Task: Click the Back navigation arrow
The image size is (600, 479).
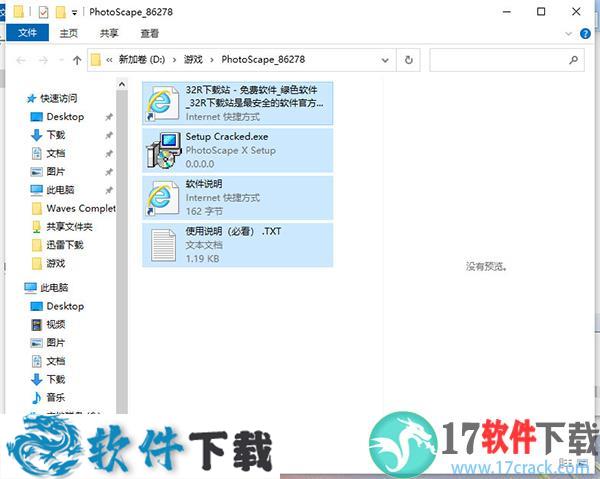Action: 19,60
